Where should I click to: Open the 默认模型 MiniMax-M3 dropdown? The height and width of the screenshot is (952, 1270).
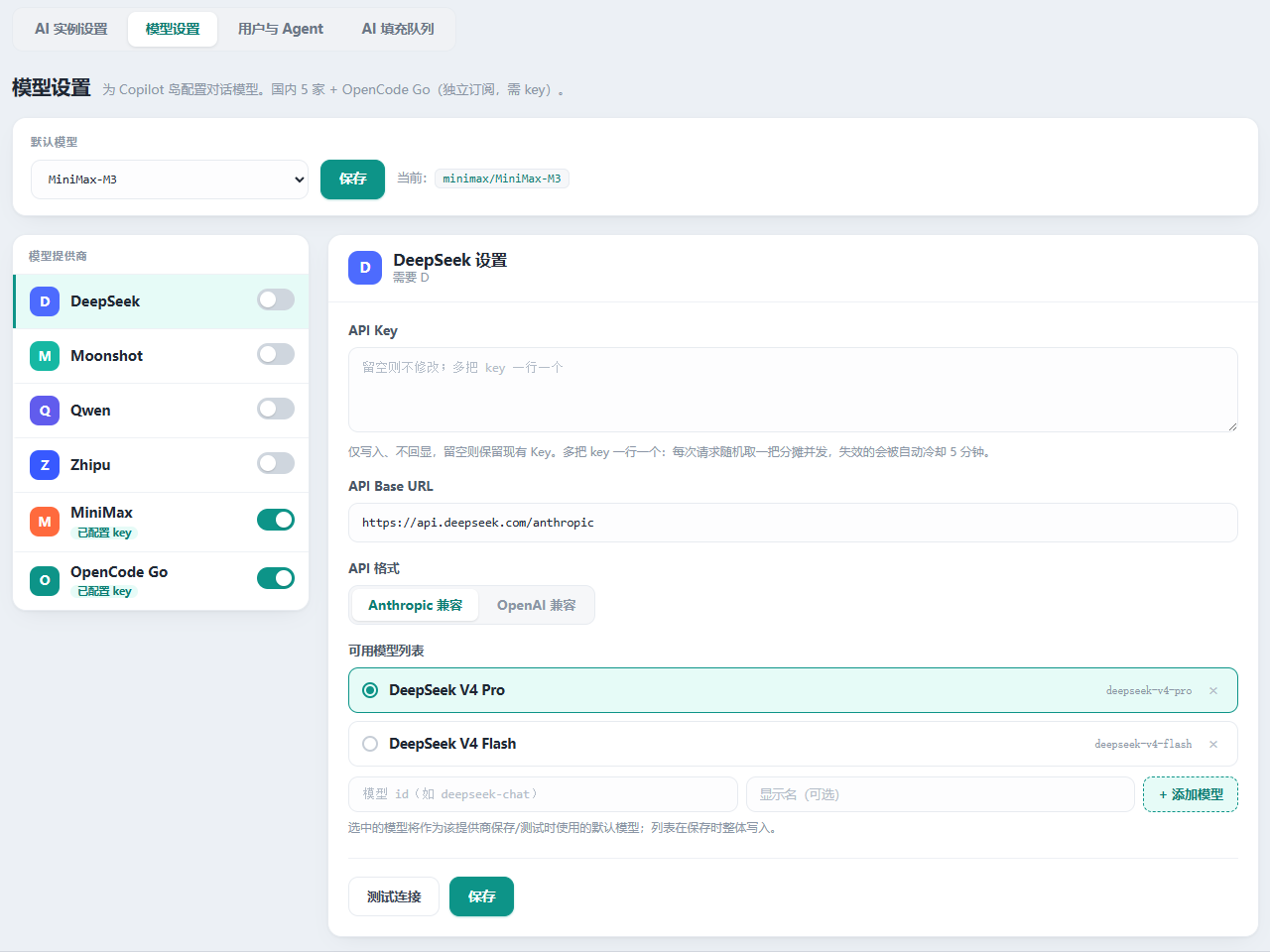[x=170, y=179]
